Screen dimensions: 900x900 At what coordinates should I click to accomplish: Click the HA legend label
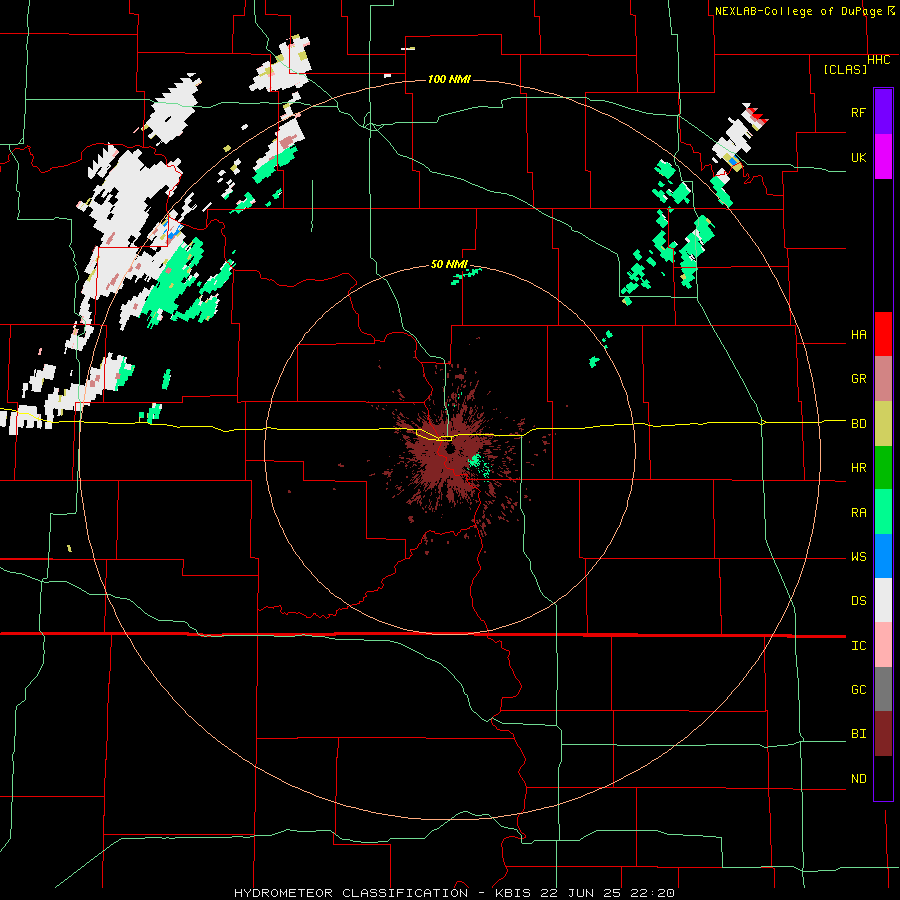[x=858, y=335]
